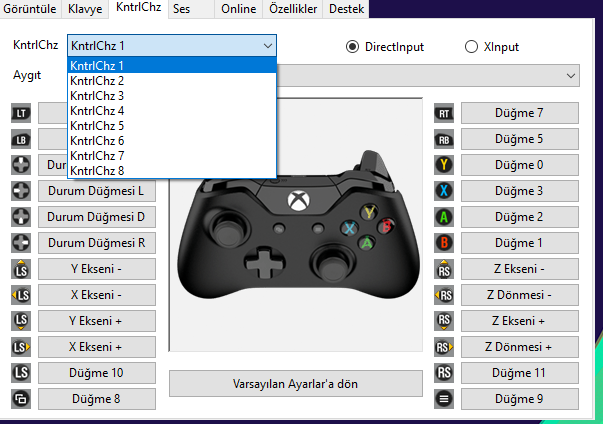Choose KntrlChz 3 in the list
603x424 pixels.
(172, 96)
